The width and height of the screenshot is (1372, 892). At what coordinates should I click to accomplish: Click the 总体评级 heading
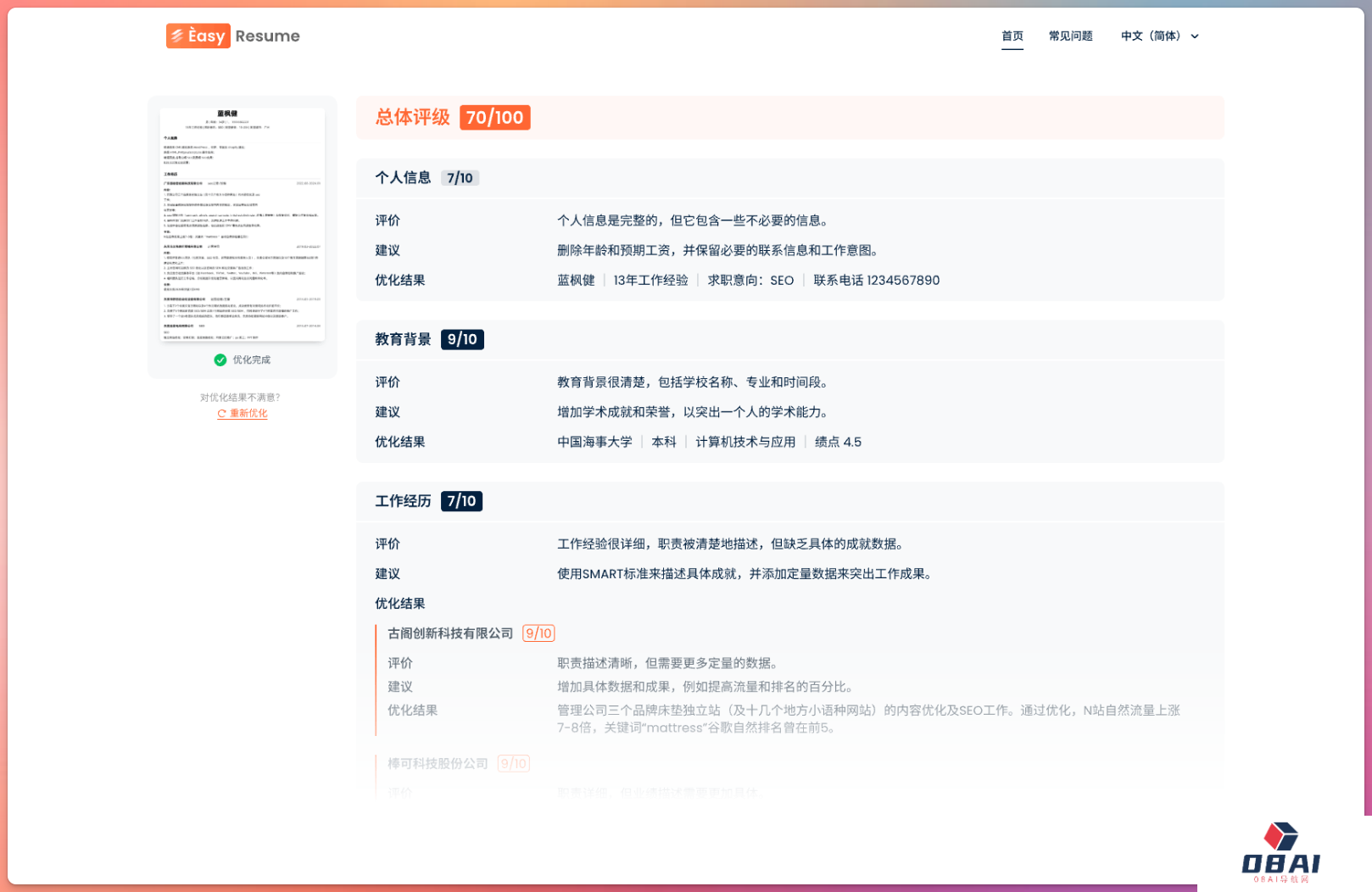click(412, 118)
